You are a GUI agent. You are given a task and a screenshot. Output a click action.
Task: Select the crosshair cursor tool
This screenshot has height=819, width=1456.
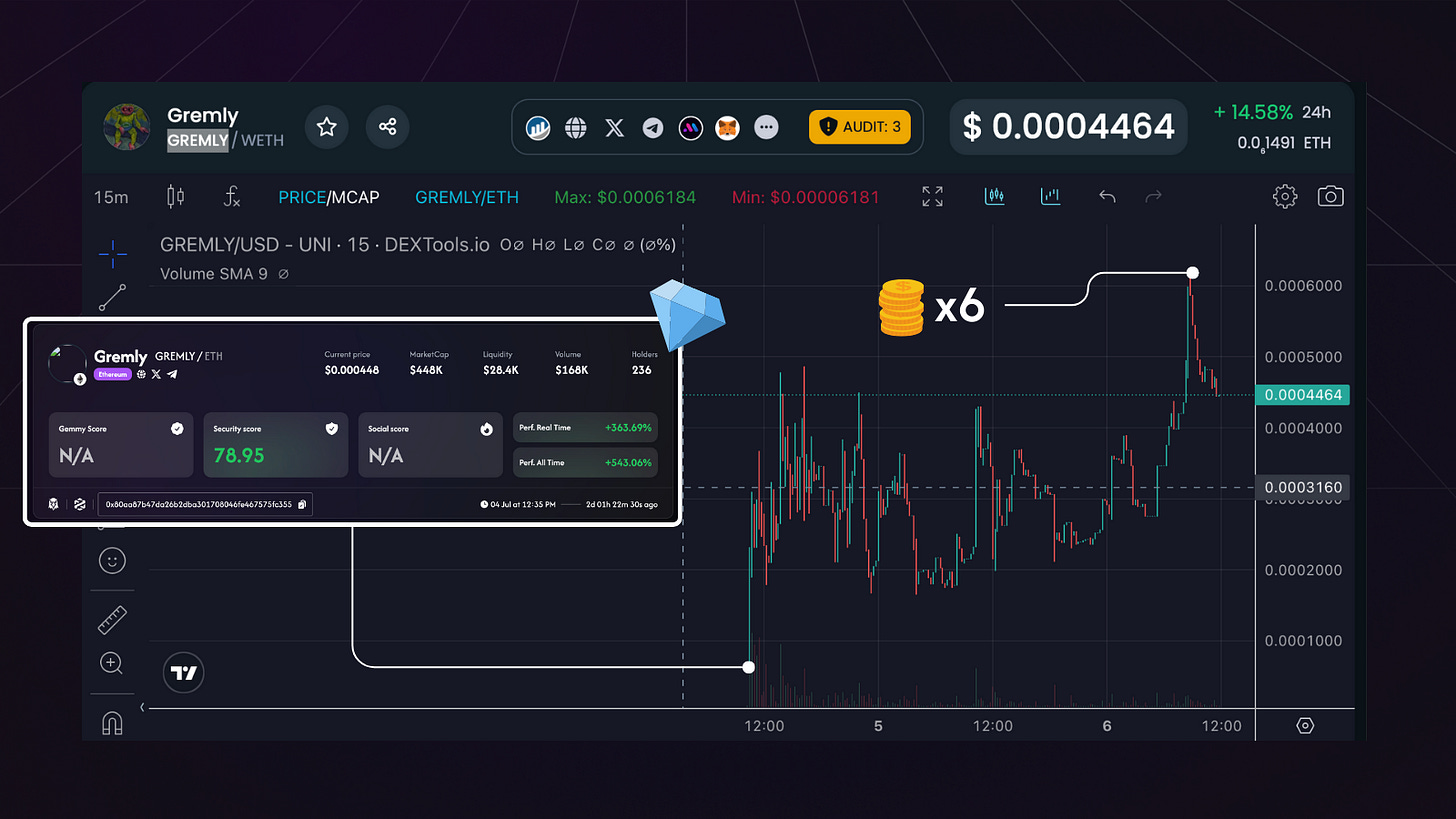point(113,253)
